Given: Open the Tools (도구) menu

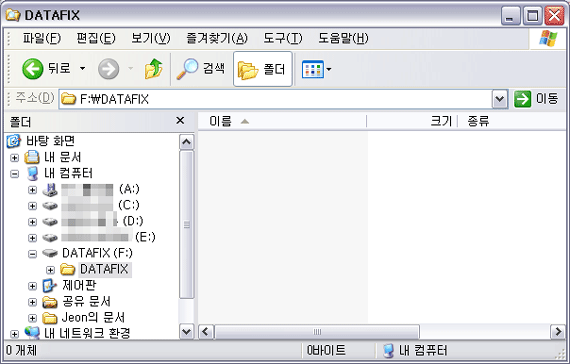Looking at the screenshot, I should (x=282, y=38).
